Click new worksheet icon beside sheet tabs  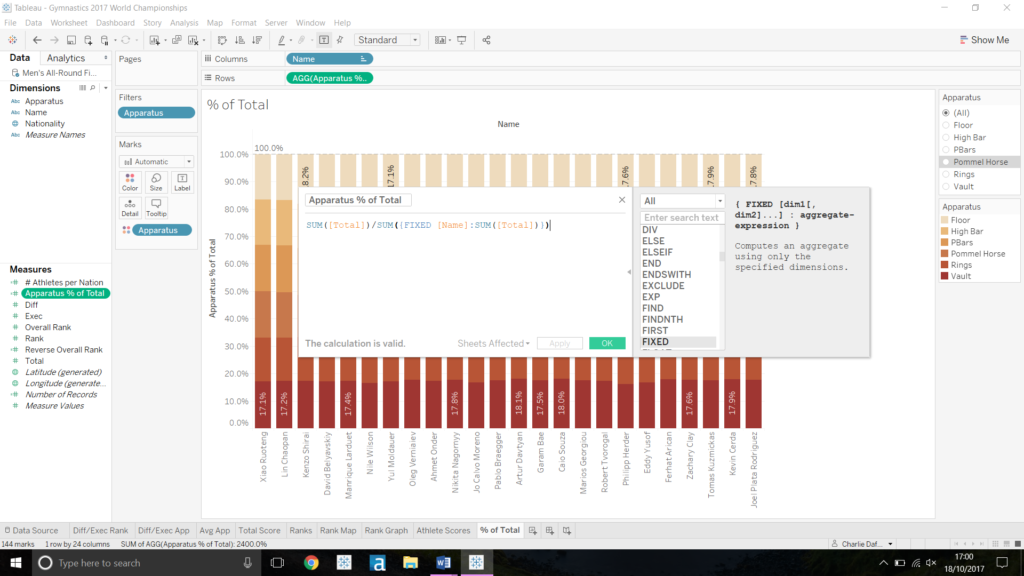click(x=533, y=530)
